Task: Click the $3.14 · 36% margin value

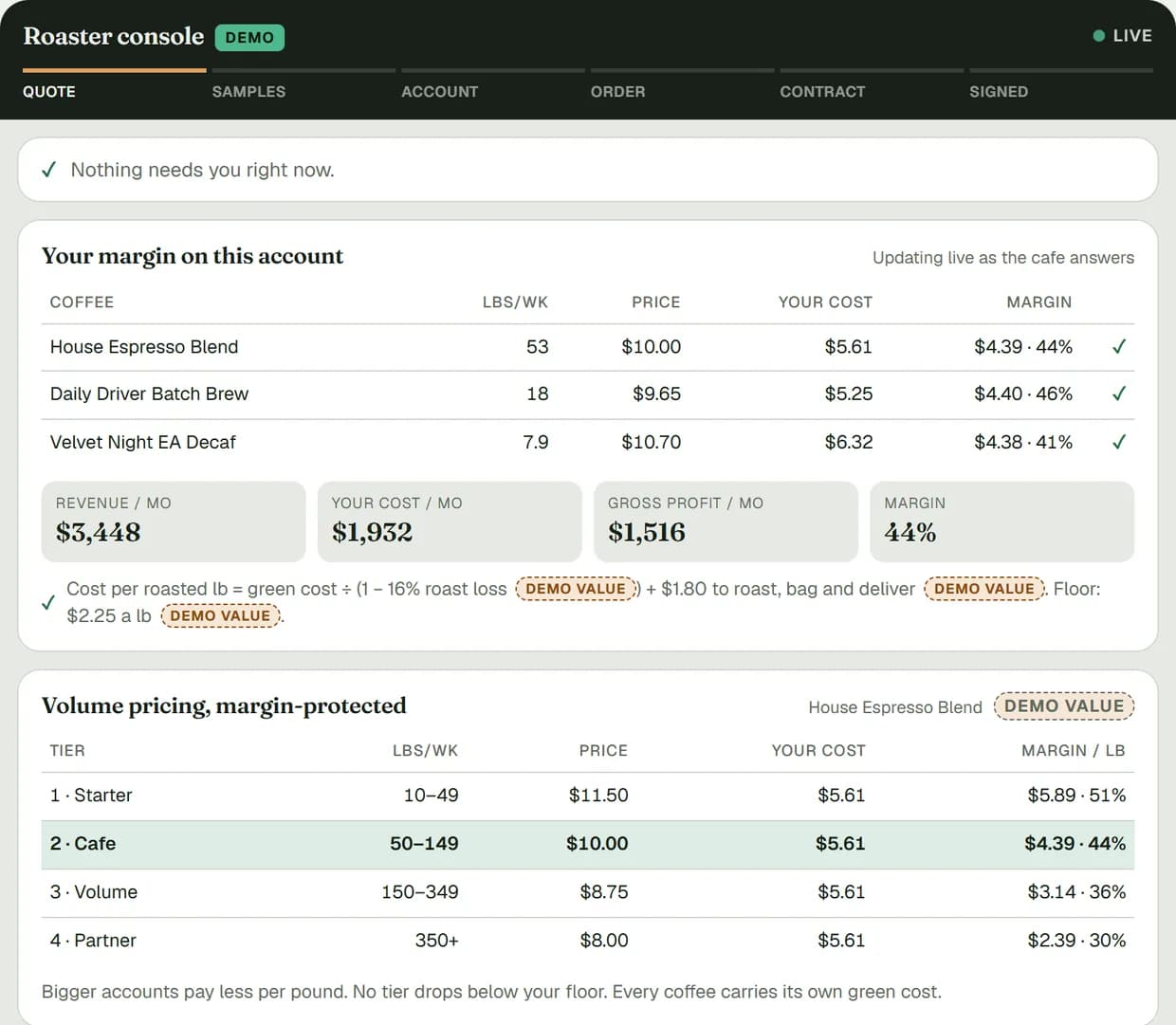Action: (1076, 892)
